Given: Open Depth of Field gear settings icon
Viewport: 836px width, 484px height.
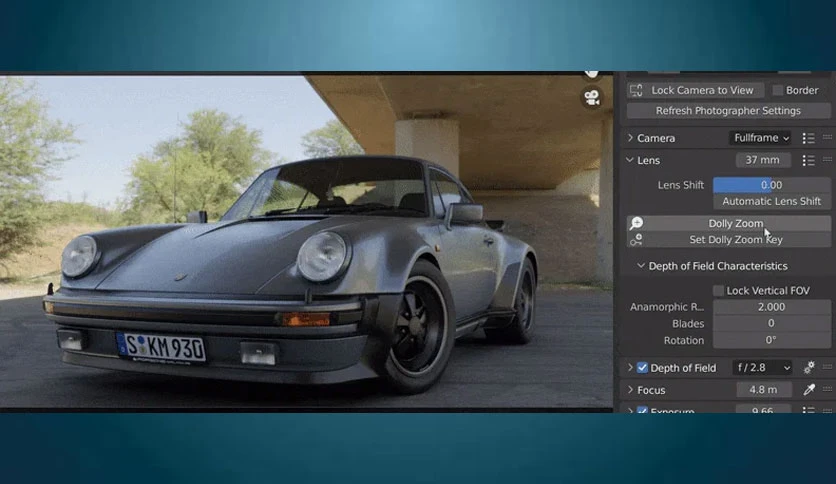Looking at the screenshot, I should pos(809,367).
